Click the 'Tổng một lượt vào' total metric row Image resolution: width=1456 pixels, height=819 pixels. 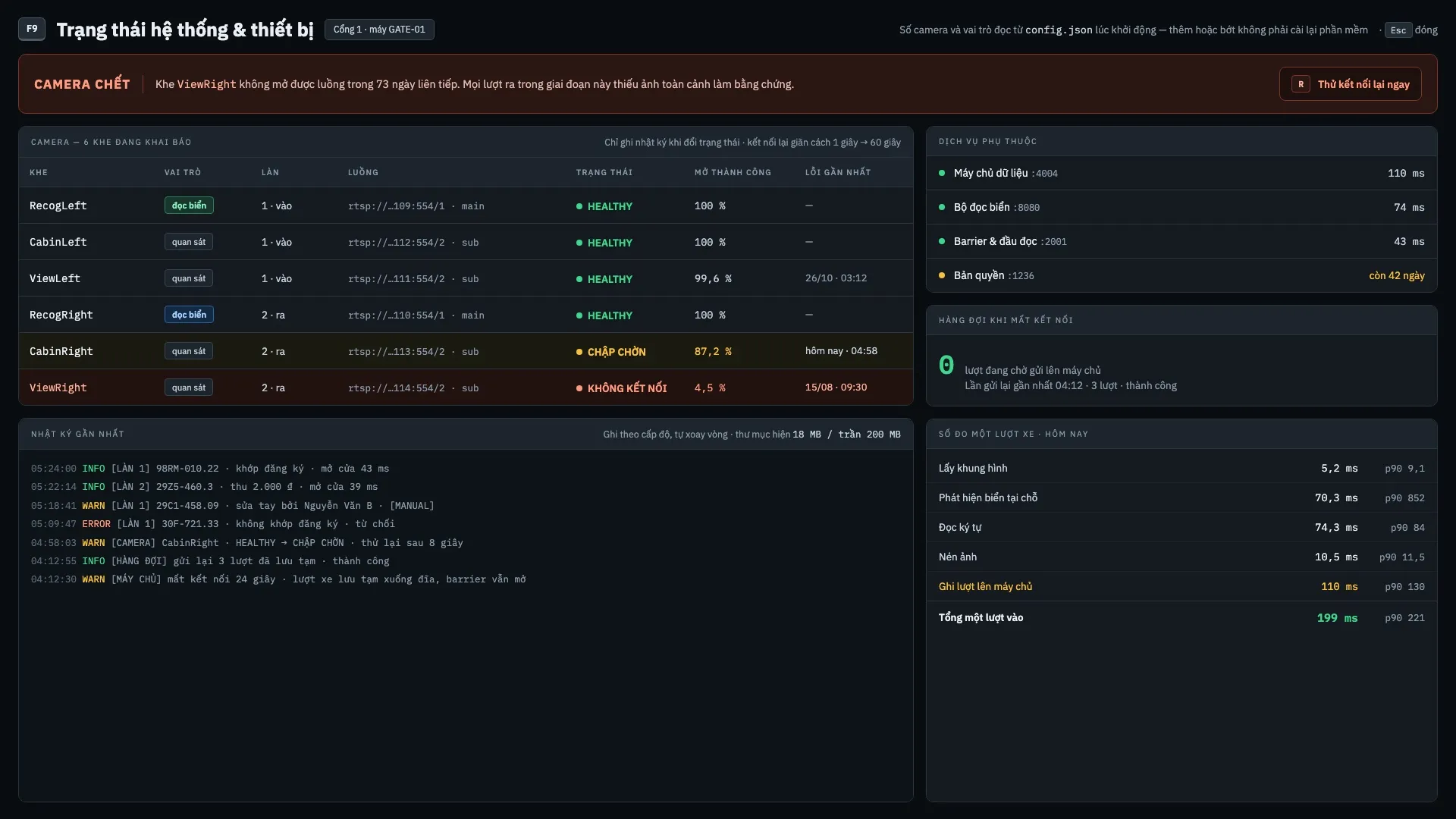pos(1181,618)
